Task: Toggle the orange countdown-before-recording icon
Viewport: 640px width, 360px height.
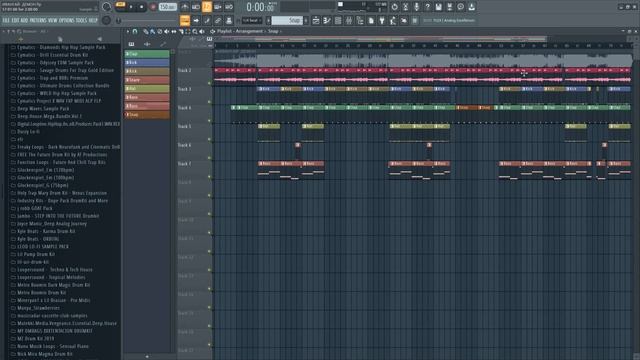Action: [x=207, y=7]
